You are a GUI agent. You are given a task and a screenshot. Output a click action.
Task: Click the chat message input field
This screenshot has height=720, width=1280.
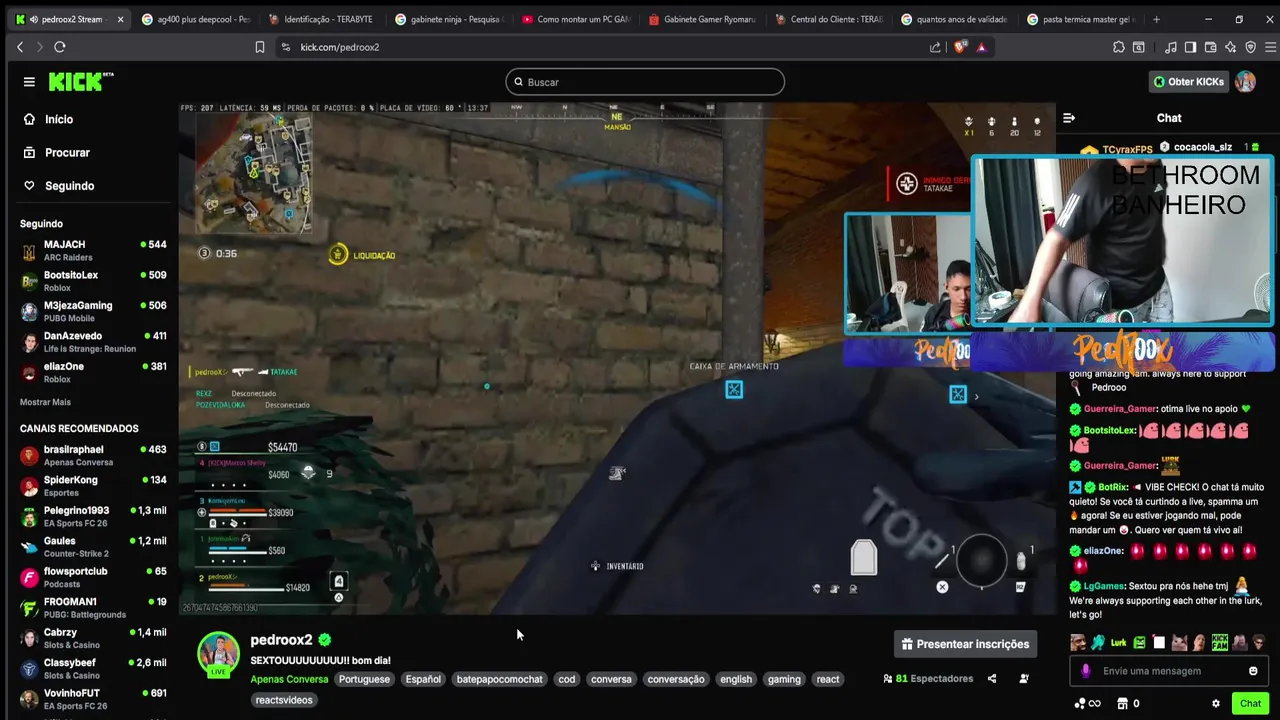(x=1170, y=671)
